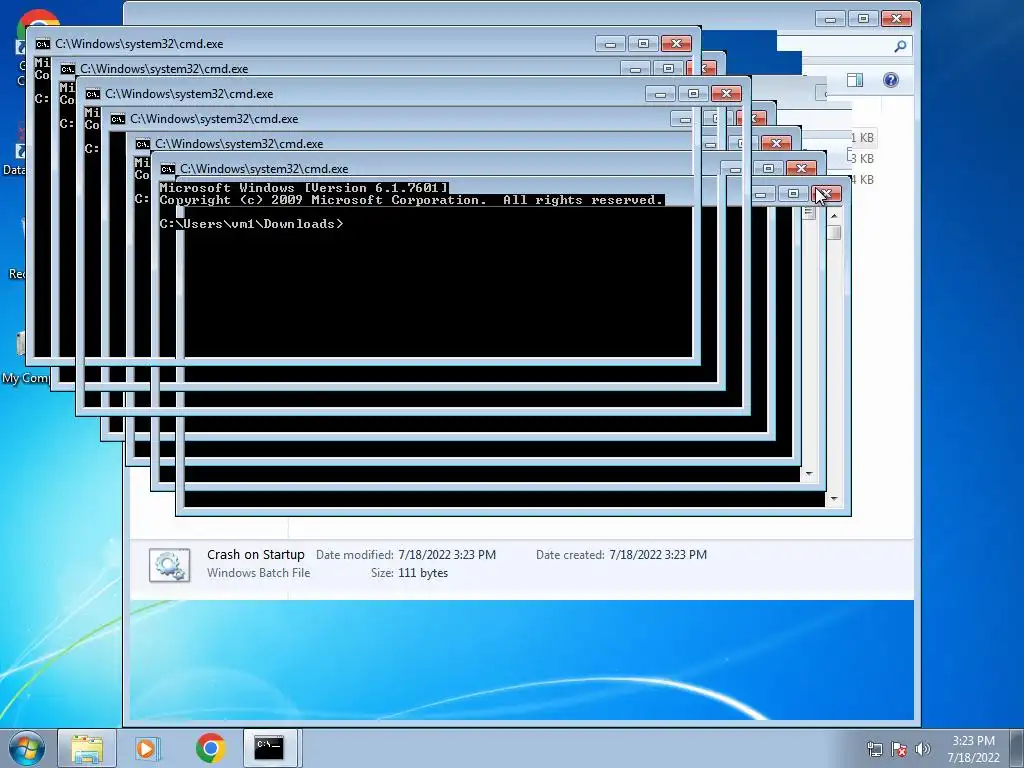Image resolution: width=1024 pixels, height=768 pixels.
Task: Click the Show desktop strip beside clock
Action: [1017, 748]
